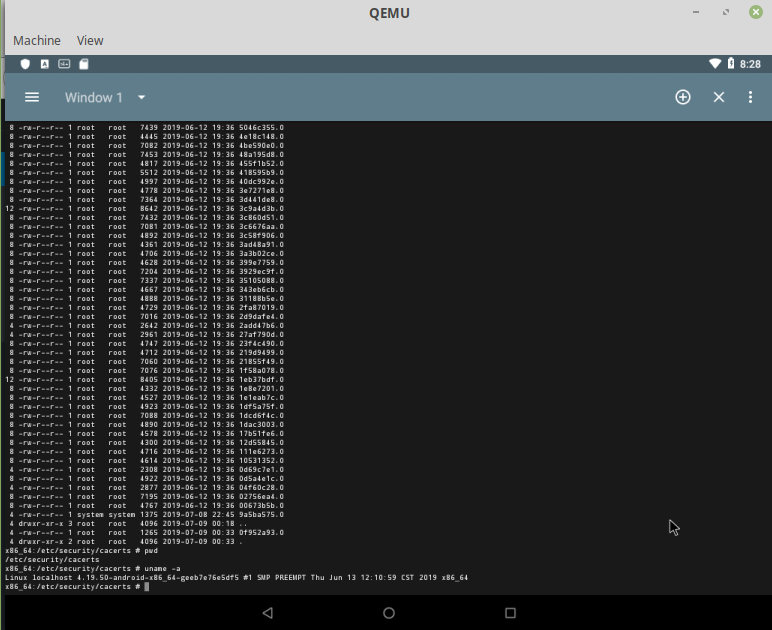Click file name 343eb6cb.0
Image resolution: width=772 pixels, height=630 pixels.
261,289
